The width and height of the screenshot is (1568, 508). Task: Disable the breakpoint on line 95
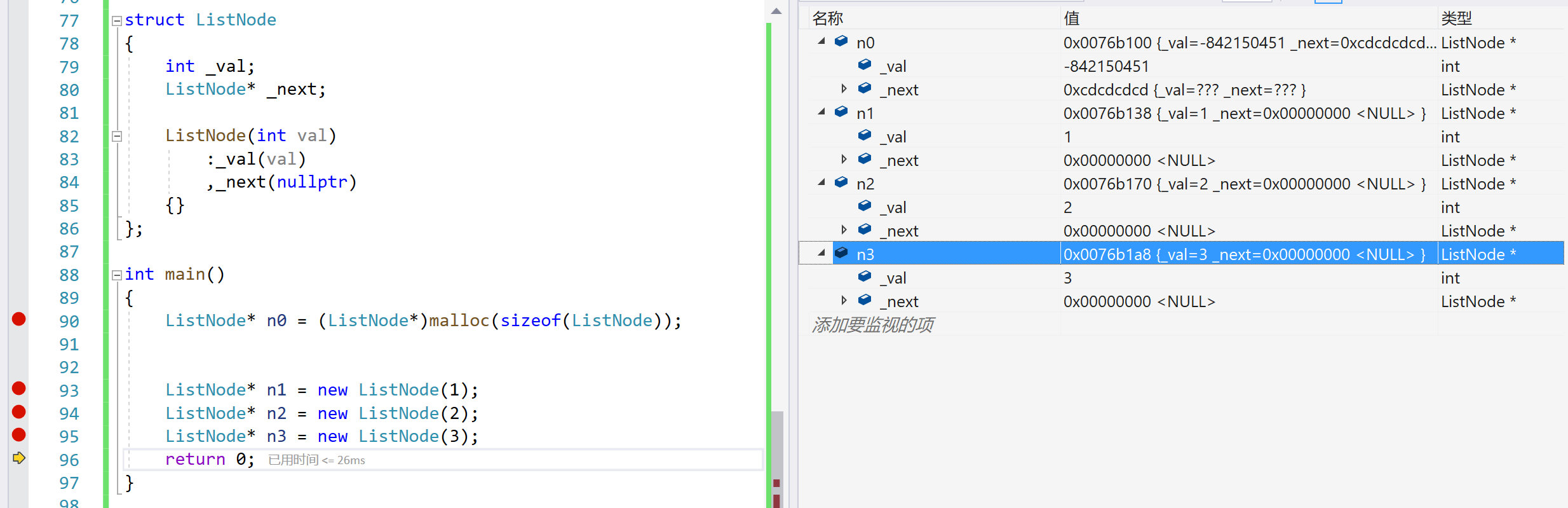pos(19,435)
